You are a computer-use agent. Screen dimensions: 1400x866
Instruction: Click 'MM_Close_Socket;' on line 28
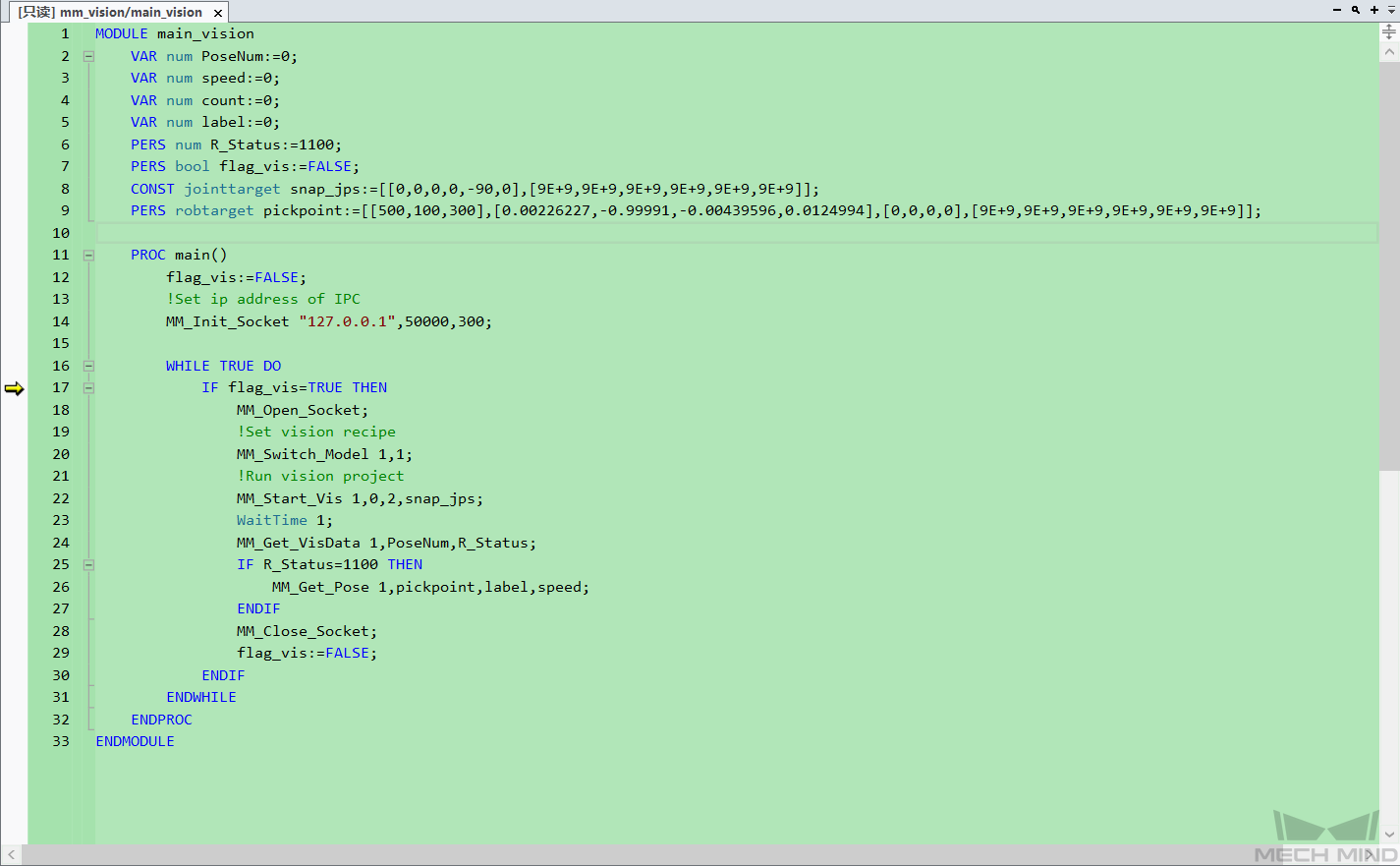[x=307, y=631]
